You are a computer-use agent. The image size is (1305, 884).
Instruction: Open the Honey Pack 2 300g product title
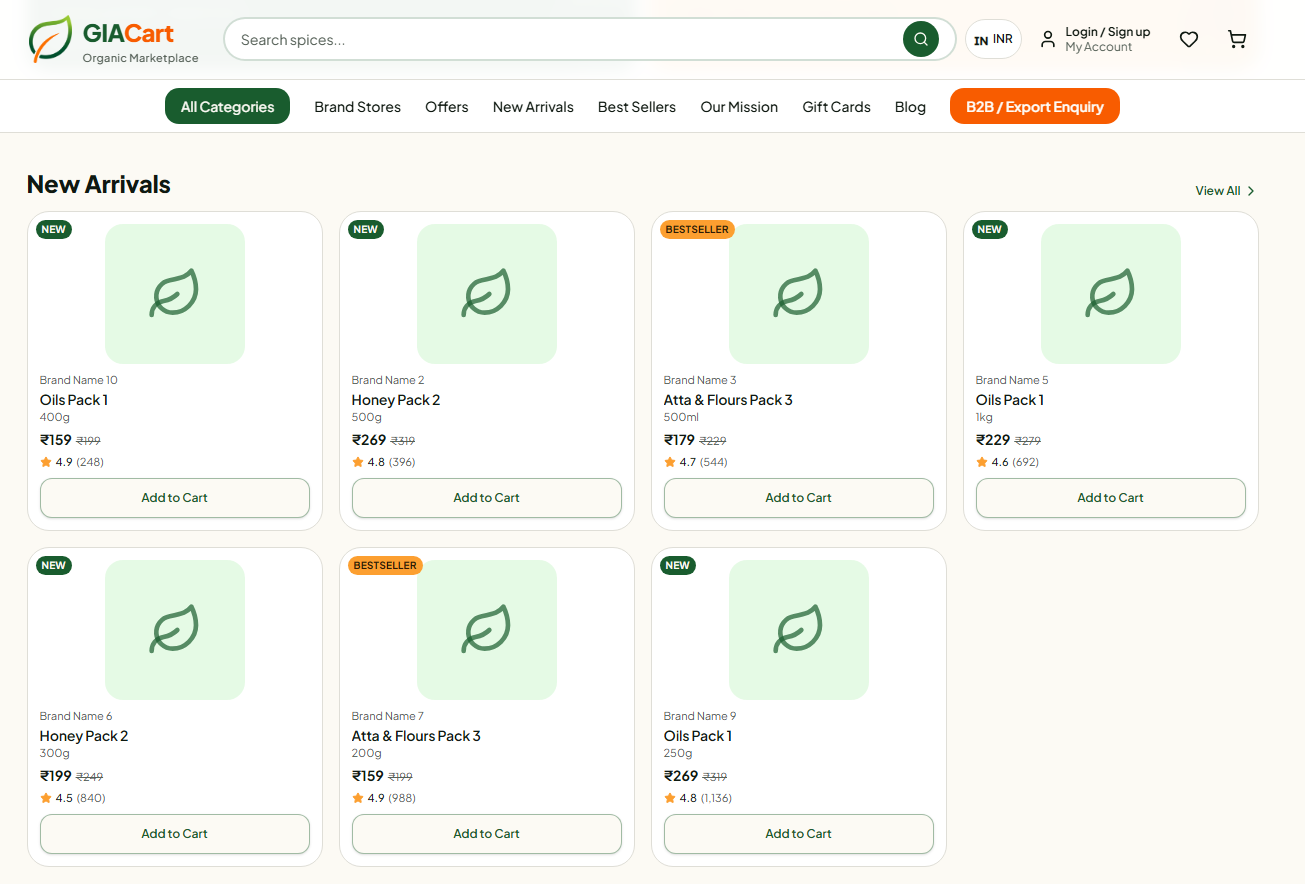click(84, 736)
